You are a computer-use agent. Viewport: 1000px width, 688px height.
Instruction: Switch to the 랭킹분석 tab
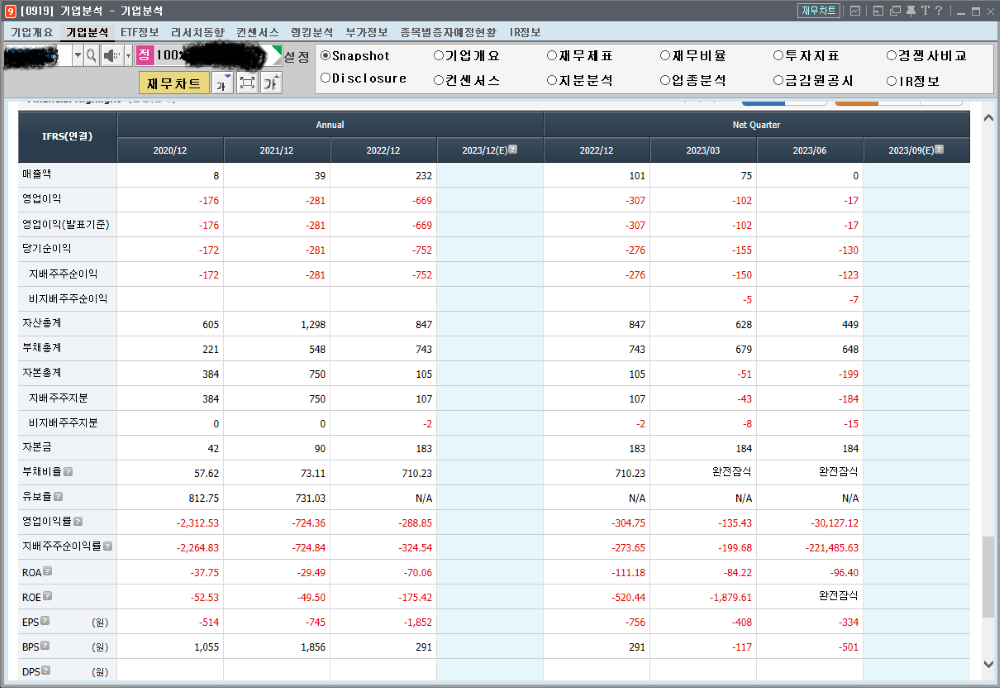[312, 32]
